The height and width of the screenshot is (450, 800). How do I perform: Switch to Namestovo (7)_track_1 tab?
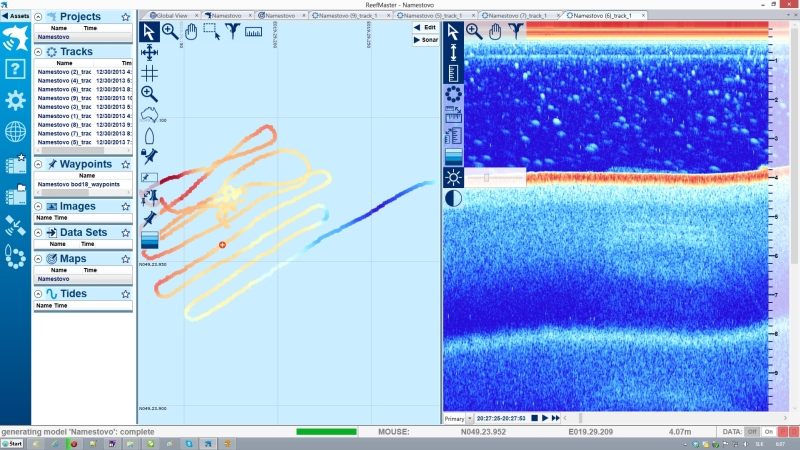click(518, 16)
